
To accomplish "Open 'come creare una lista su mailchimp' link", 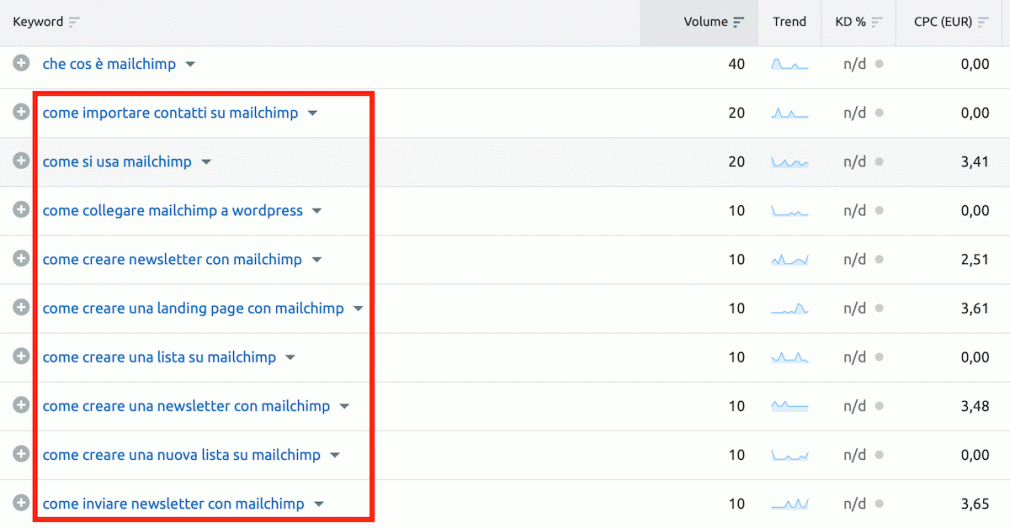I will point(159,357).
